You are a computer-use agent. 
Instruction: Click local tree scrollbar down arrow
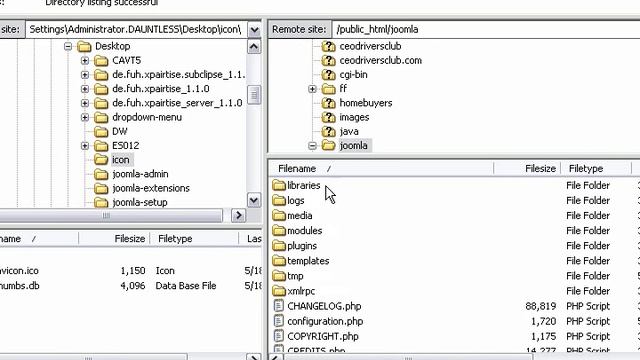[253, 200]
